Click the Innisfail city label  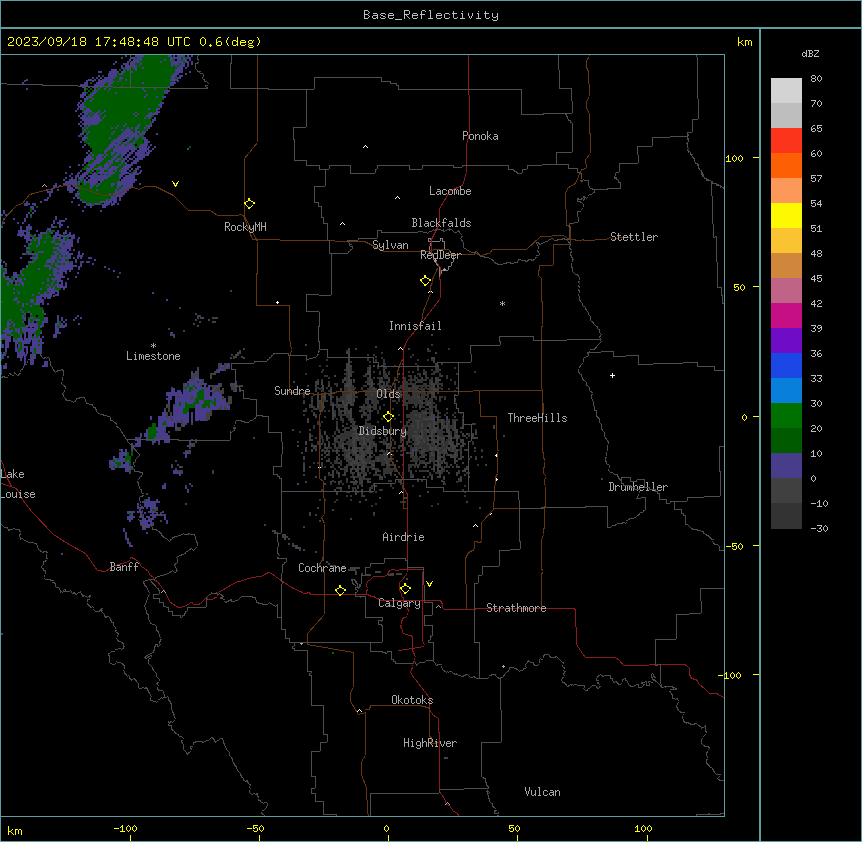415,326
